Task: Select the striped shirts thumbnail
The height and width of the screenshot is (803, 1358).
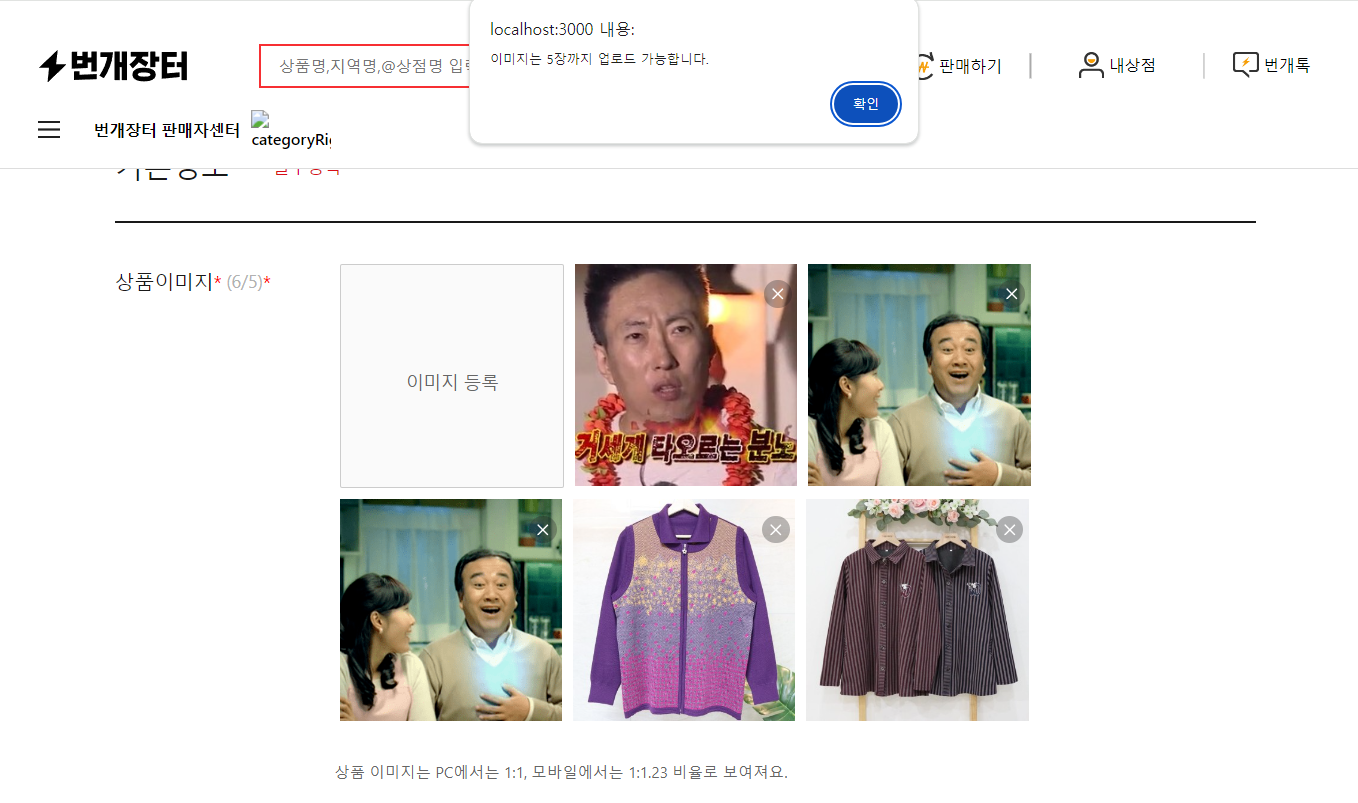Action: click(917, 610)
